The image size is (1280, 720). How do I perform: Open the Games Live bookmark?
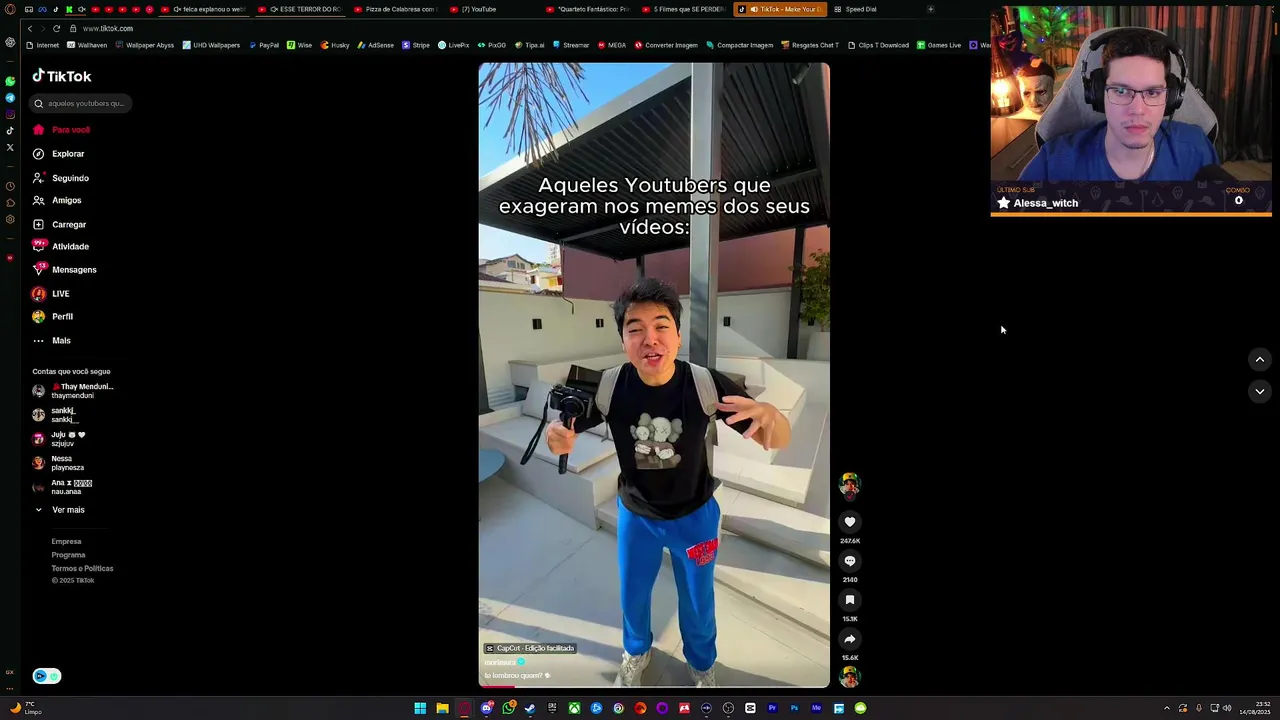(x=939, y=45)
